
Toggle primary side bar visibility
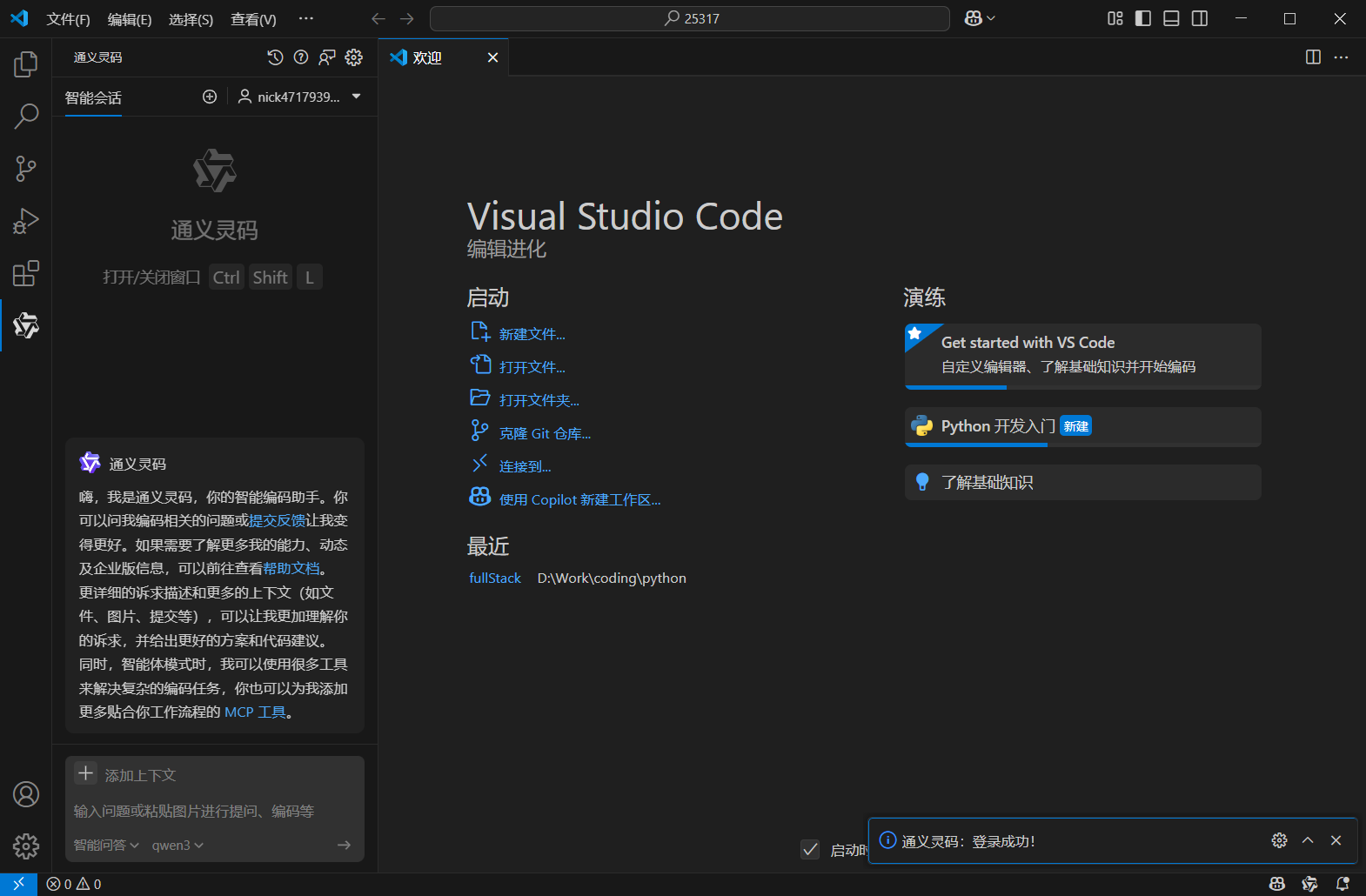coord(1143,18)
